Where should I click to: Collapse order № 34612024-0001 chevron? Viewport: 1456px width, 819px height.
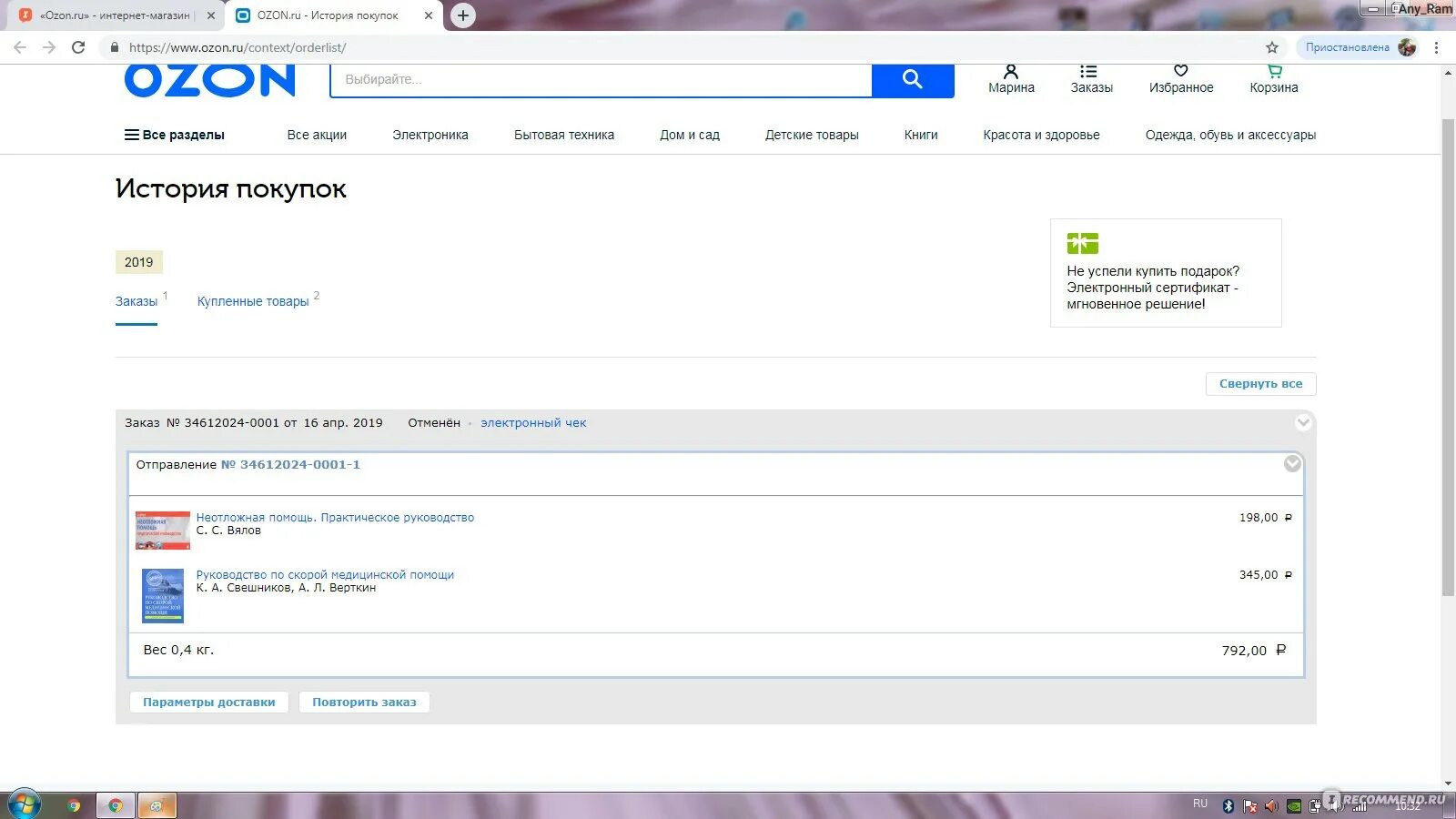point(1303,422)
